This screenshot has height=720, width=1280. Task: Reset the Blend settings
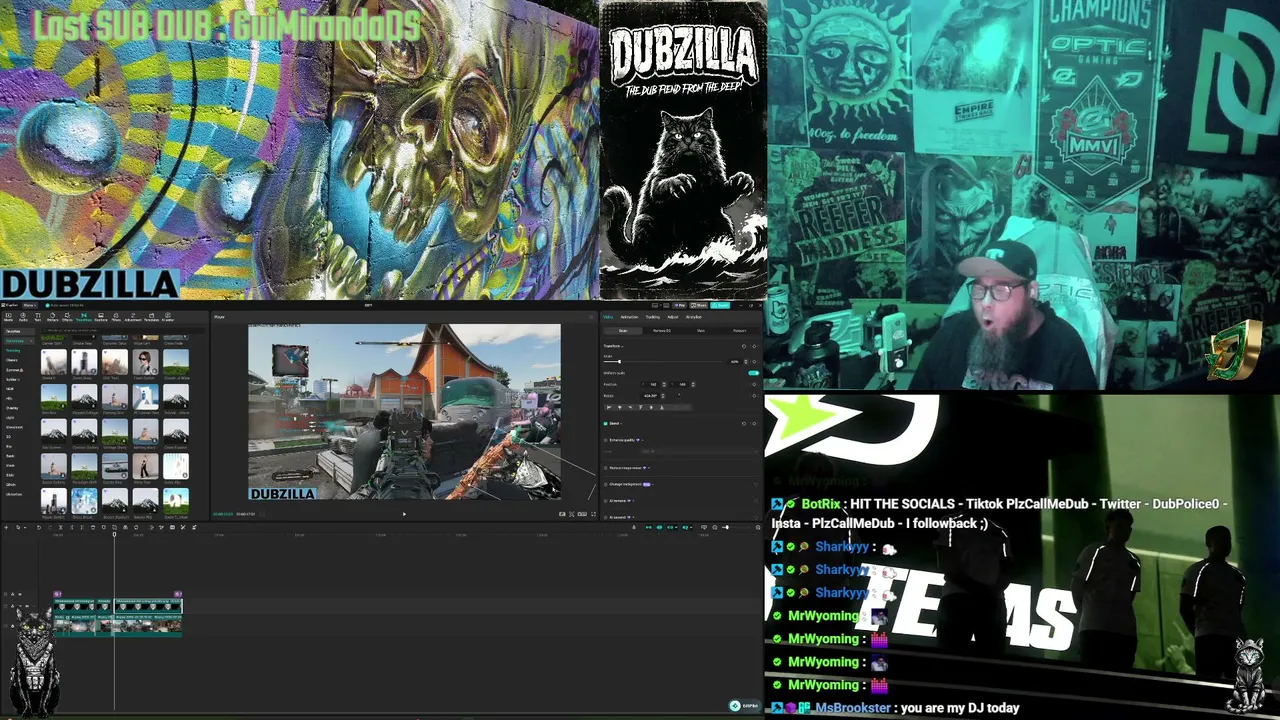743,423
